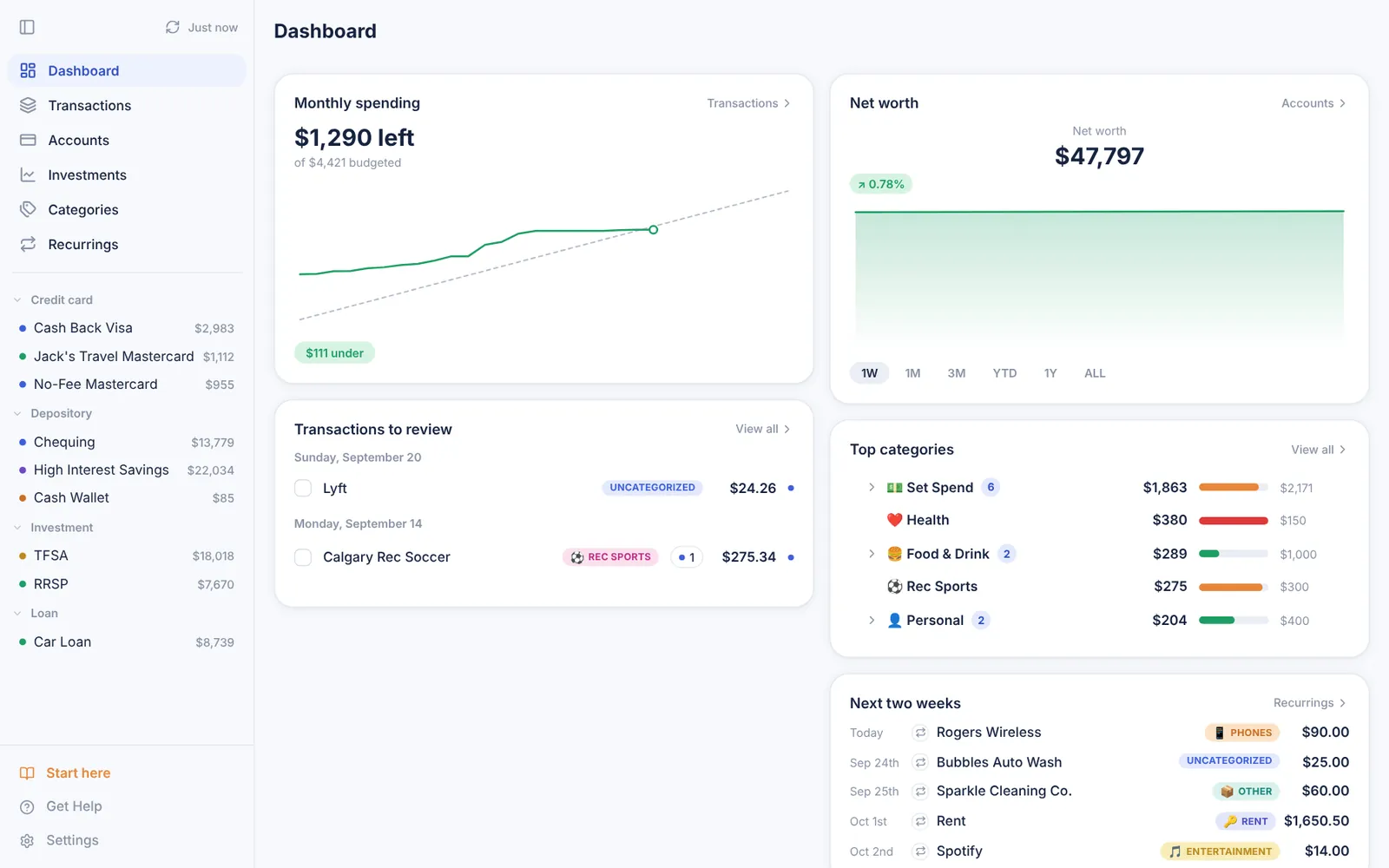Collapse the Depository account group
The width and height of the screenshot is (1389, 868).
tap(17, 413)
